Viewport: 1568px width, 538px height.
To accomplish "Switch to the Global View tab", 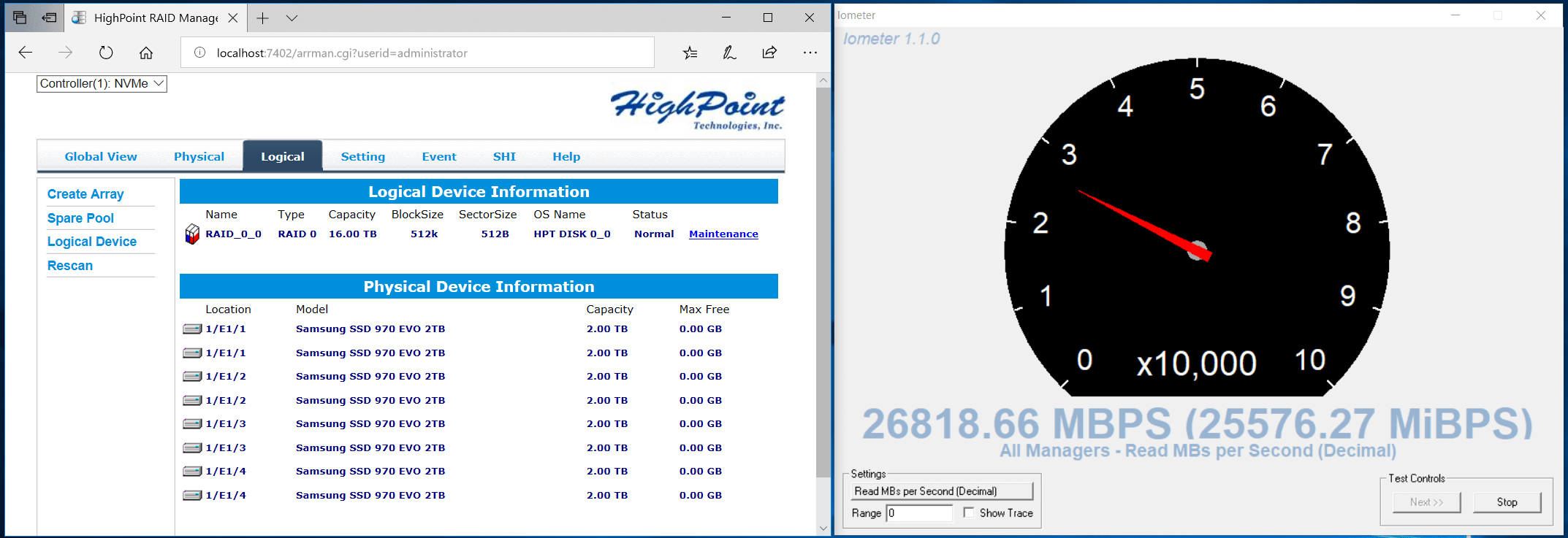I will (x=101, y=156).
